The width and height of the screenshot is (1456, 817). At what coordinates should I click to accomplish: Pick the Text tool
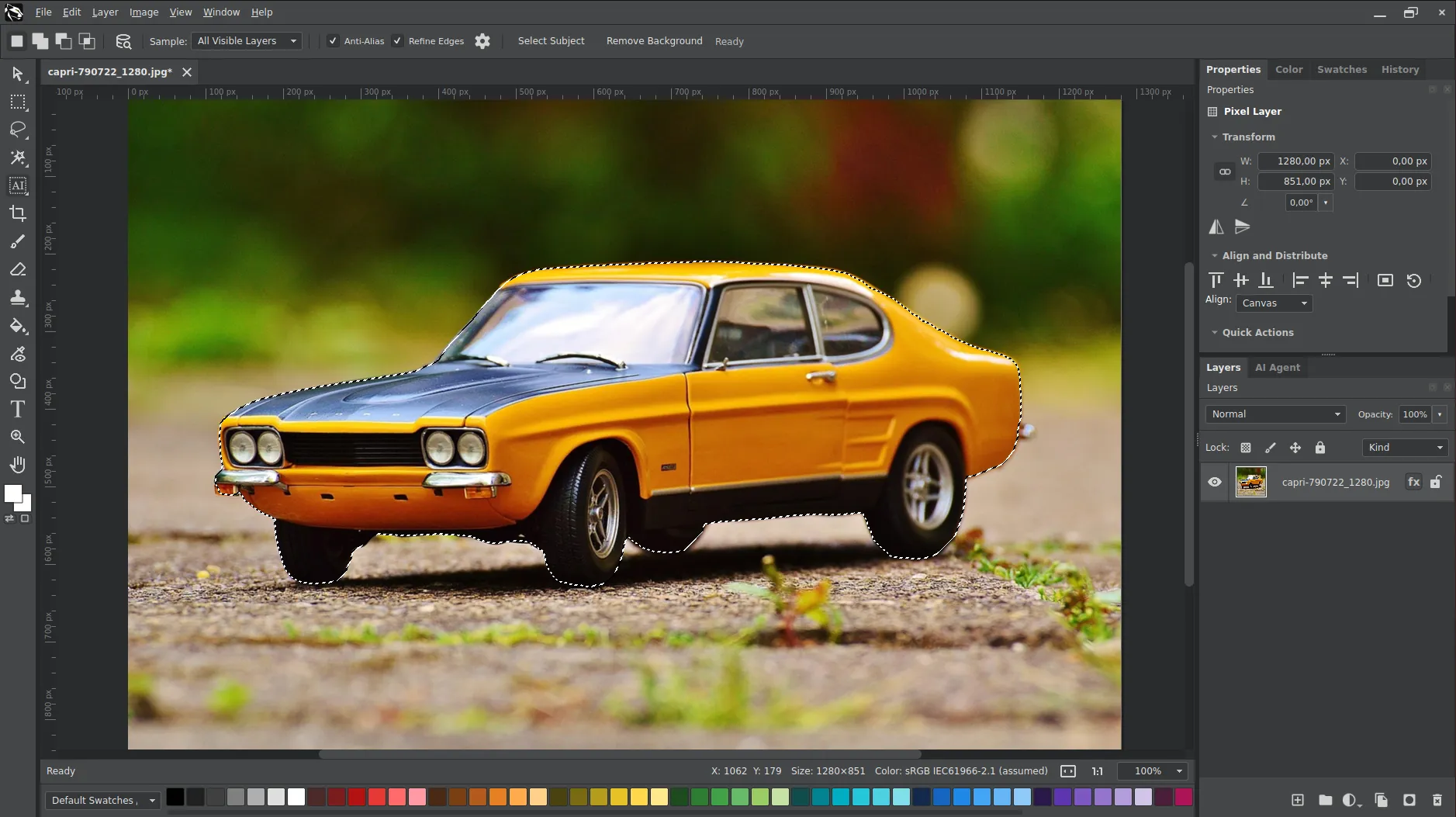tap(18, 409)
